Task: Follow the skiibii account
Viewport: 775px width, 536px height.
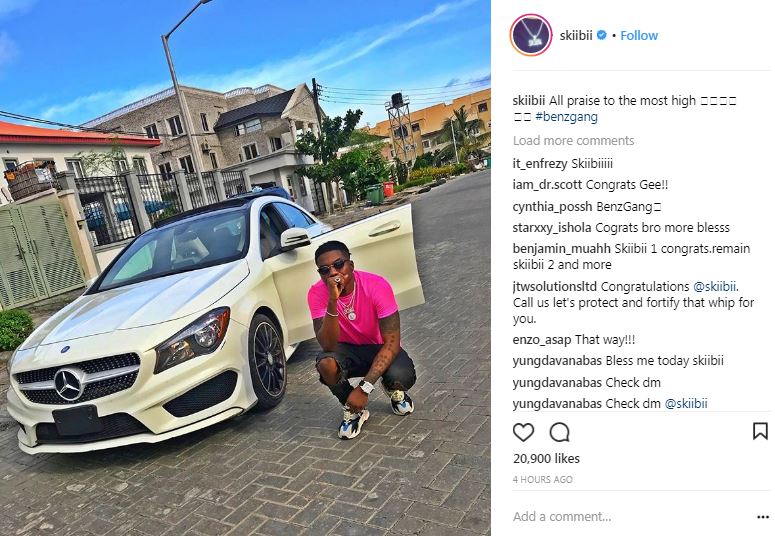Action: pyautogui.click(x=639, y=36)
